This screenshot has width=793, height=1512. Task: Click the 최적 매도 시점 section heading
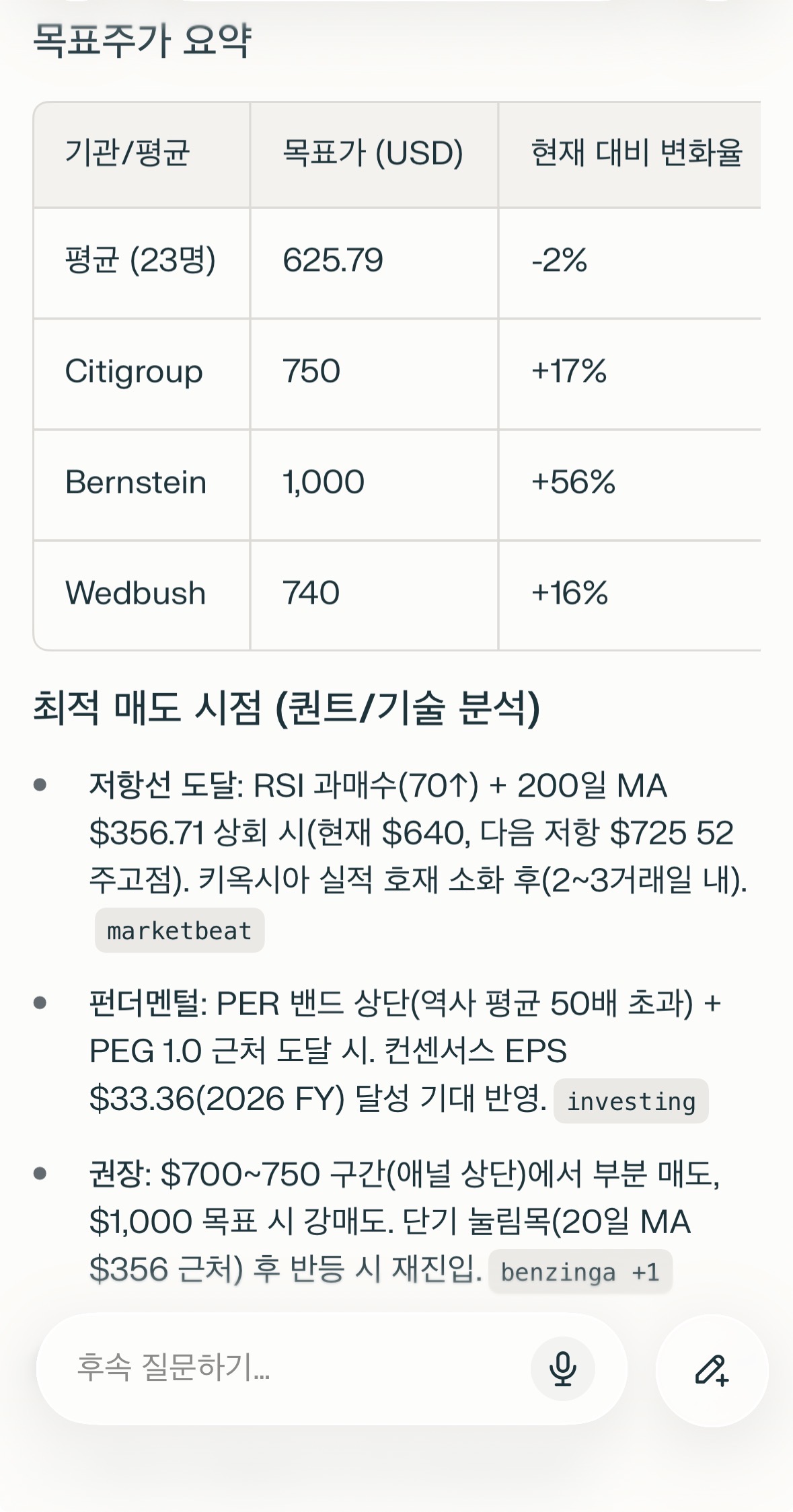(287, 708)
